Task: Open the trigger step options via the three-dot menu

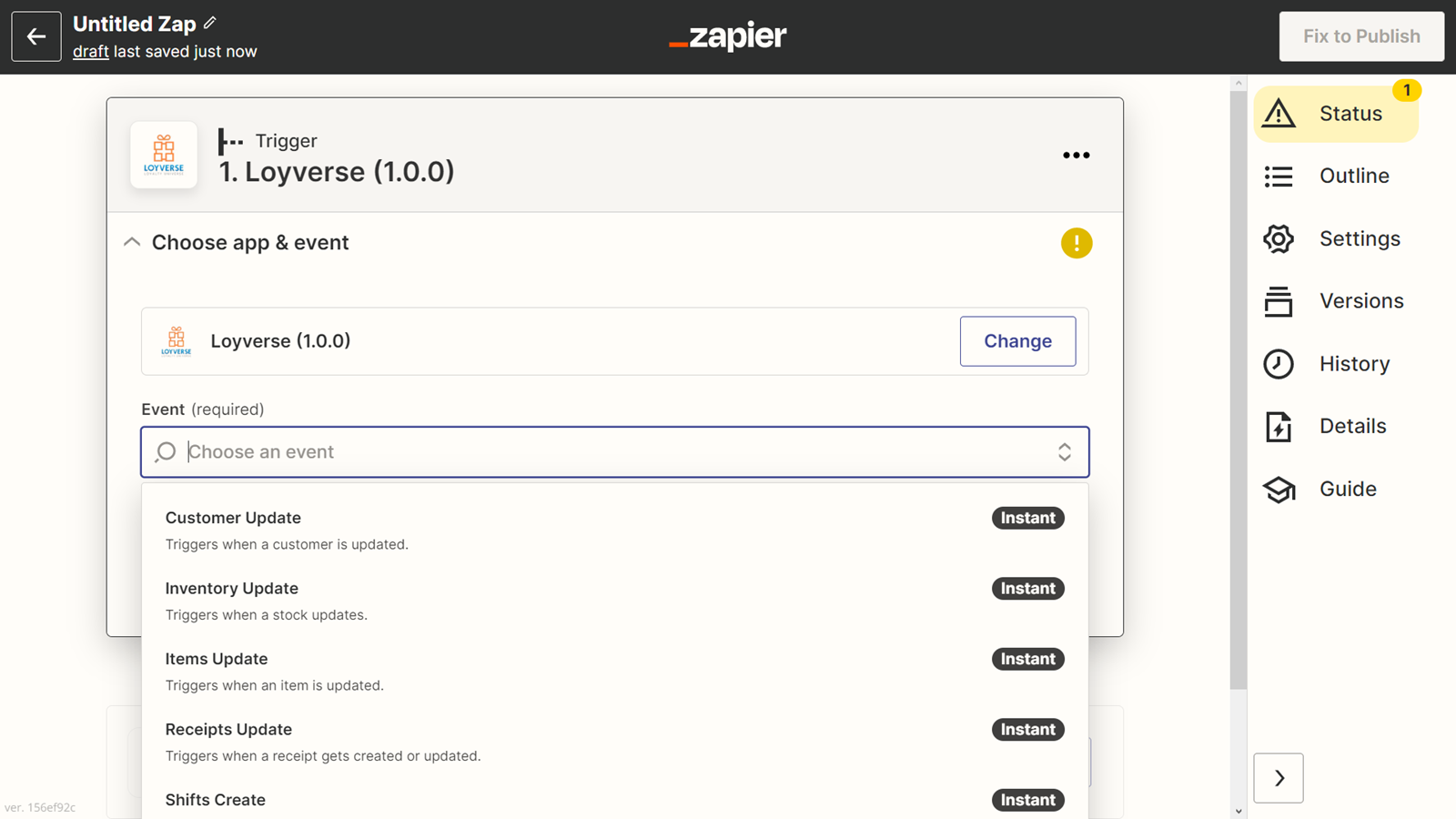Action: (1077, 155)
